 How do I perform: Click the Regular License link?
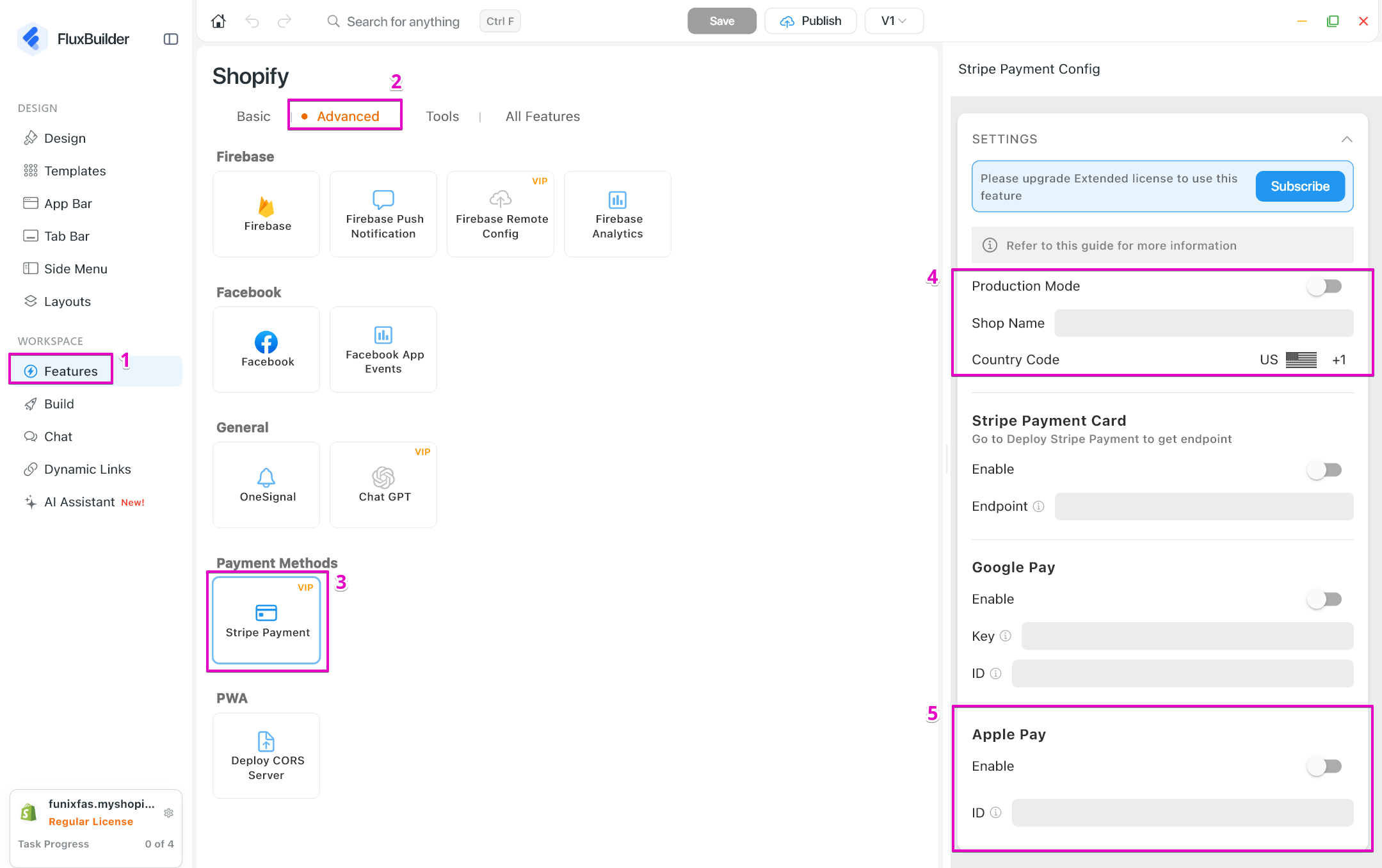click(x=91, y=821)
